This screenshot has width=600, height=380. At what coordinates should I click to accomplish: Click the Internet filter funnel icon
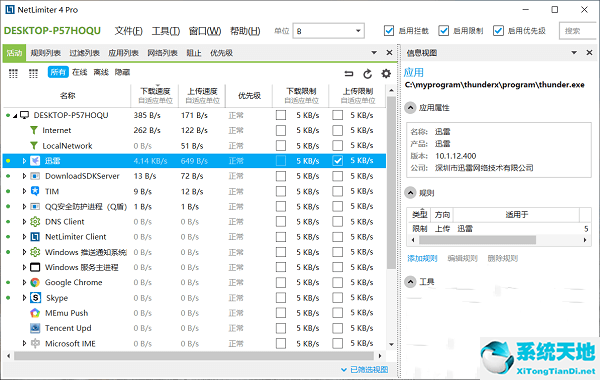34,130
